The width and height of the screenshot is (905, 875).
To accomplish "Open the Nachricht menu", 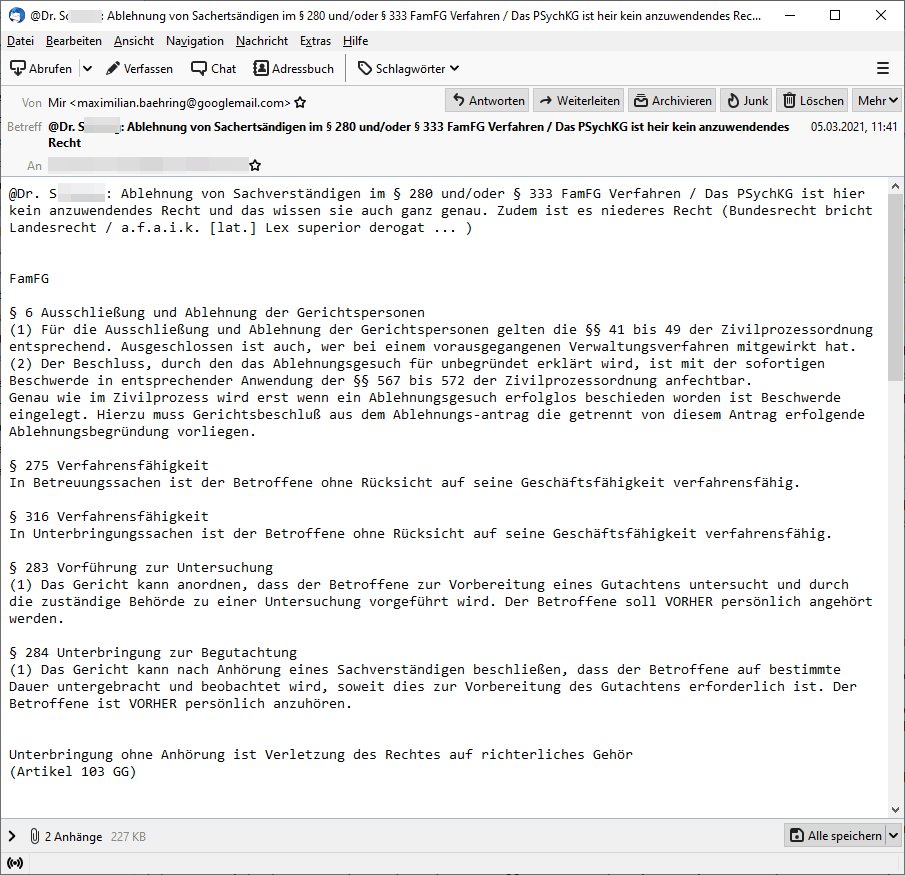I will 262,41.
